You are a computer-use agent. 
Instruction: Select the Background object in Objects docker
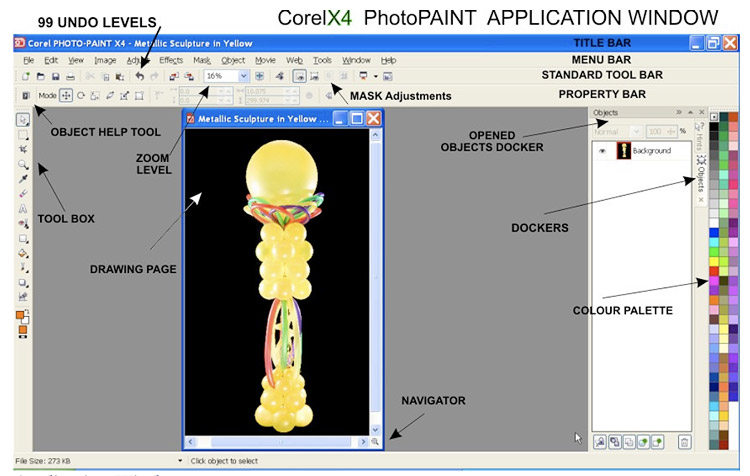point(651,151)
